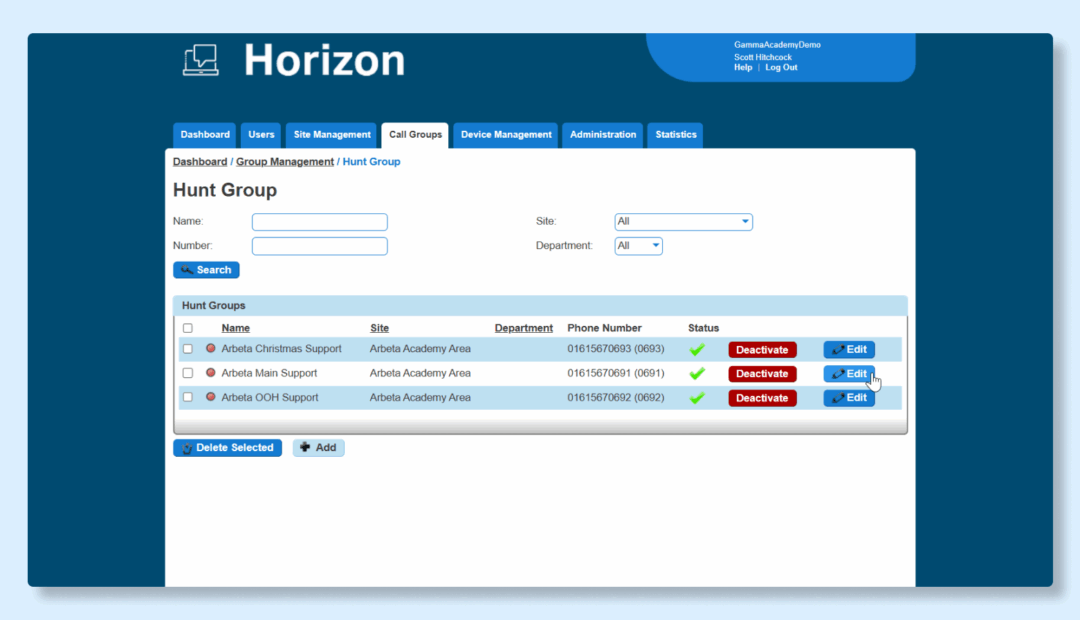Click green checkmark in Arbeta OOH Support row
The width and height of the screenshot is (1080, 620).
(697, 397)
